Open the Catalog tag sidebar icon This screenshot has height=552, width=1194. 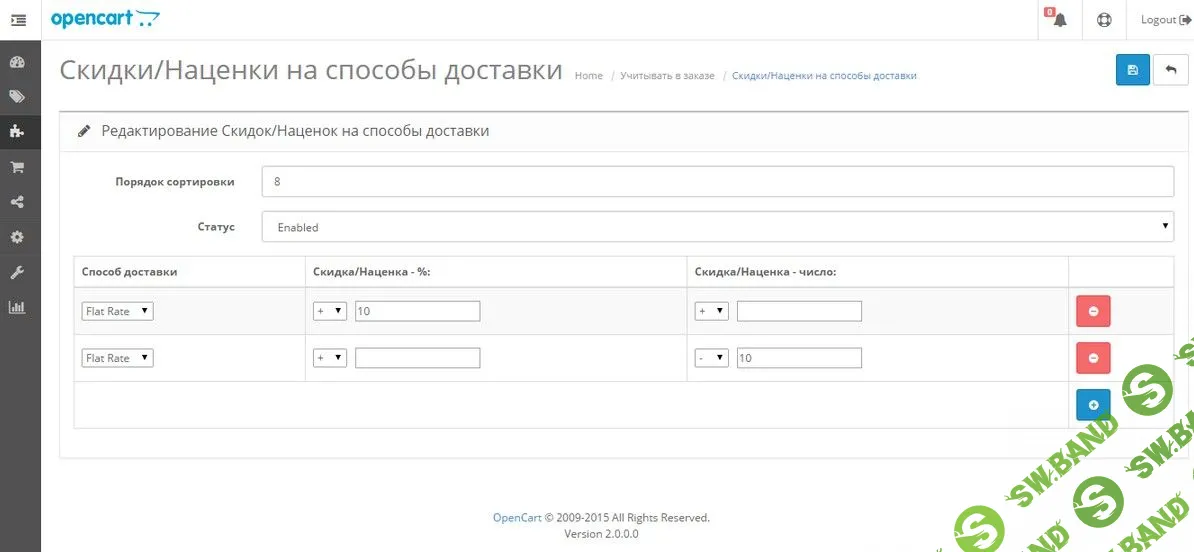click(17, 97)
